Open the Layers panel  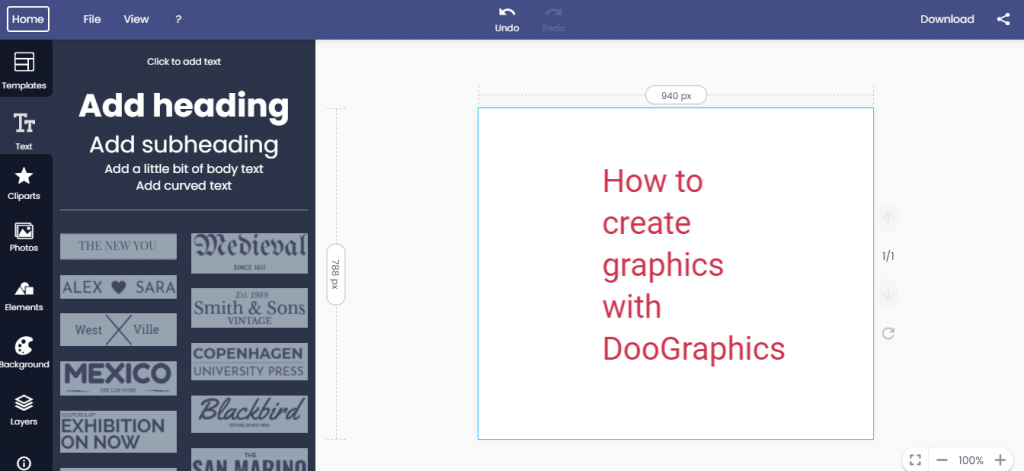(24, 410)
